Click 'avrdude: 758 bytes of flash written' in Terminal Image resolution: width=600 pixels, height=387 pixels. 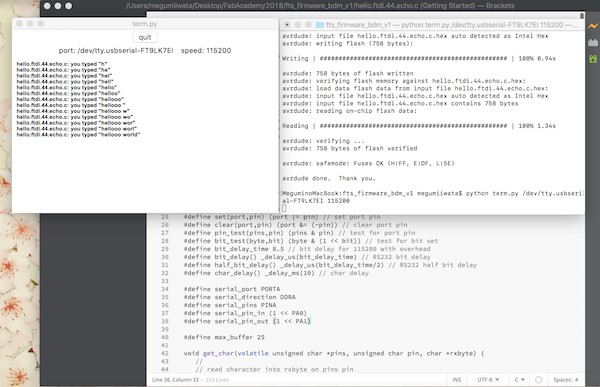point(347,73)
